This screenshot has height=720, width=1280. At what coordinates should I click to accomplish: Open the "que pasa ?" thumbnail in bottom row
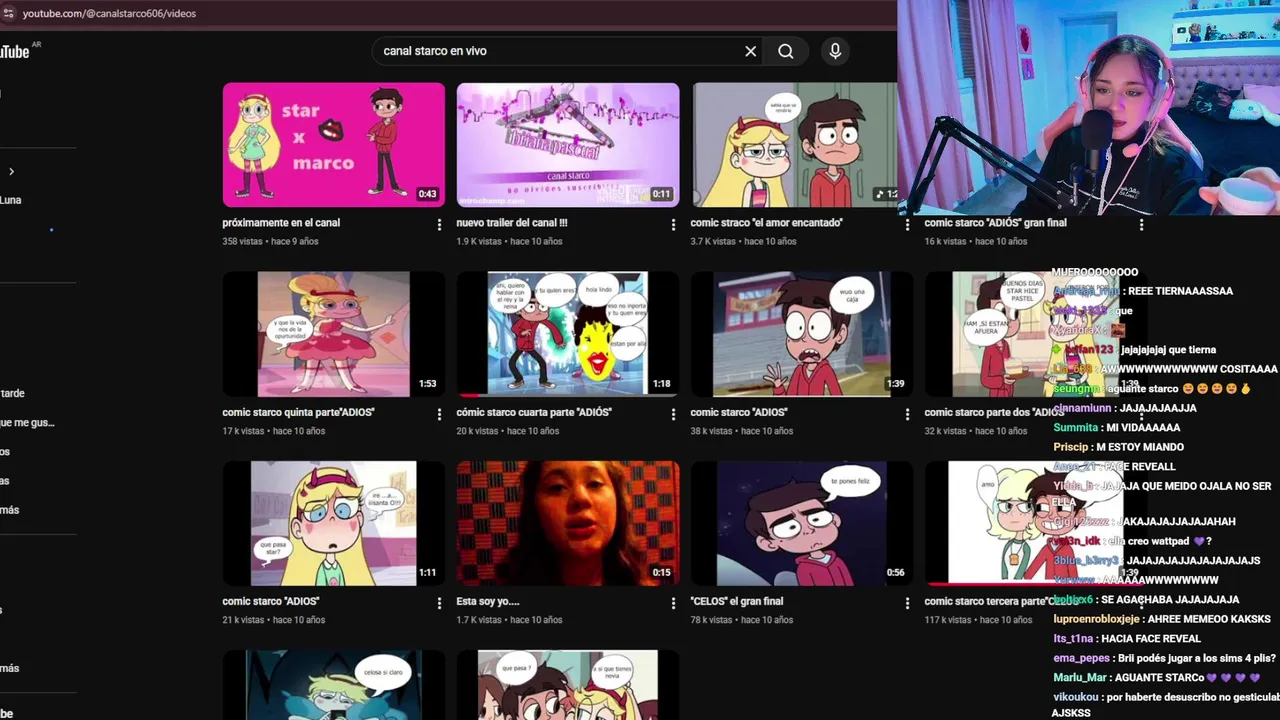(568, 685)
